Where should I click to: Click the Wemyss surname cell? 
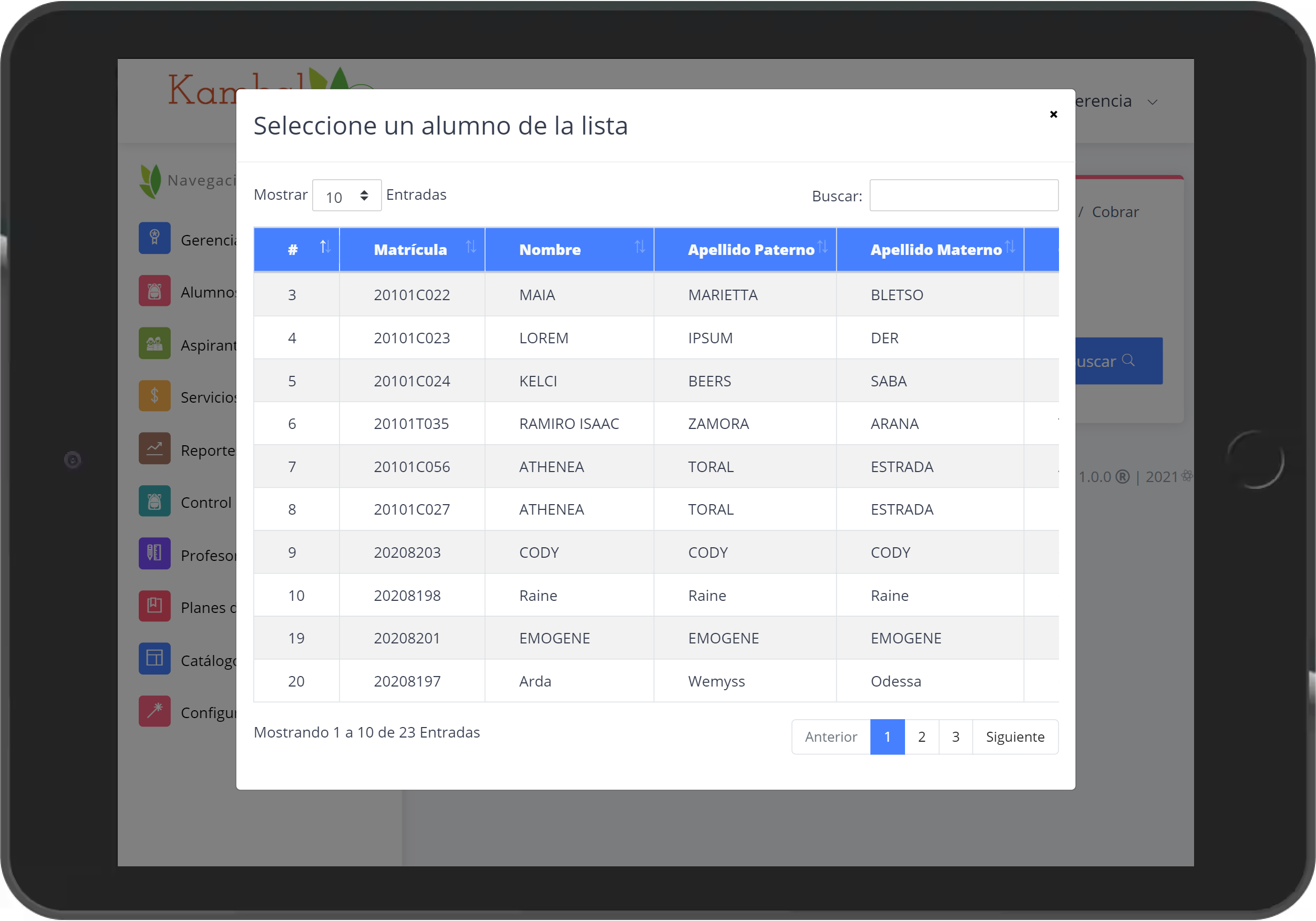pos(745,681)
